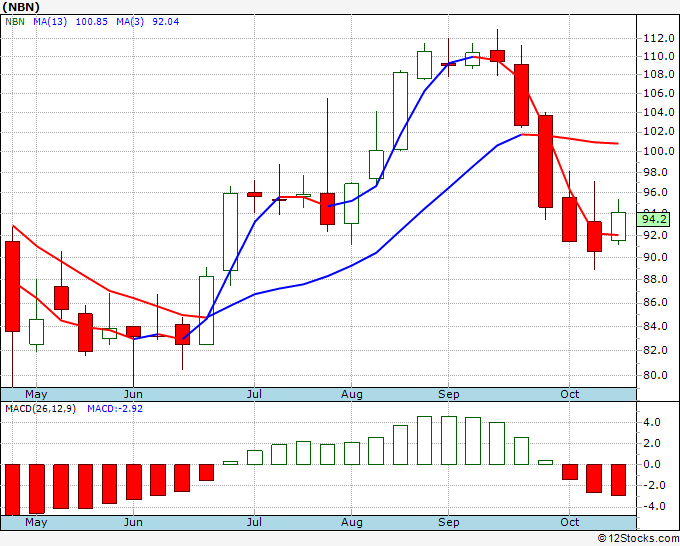680x546 pixels.
Task: Click the (NBN) chart title
Action: (x=21, y=7)
